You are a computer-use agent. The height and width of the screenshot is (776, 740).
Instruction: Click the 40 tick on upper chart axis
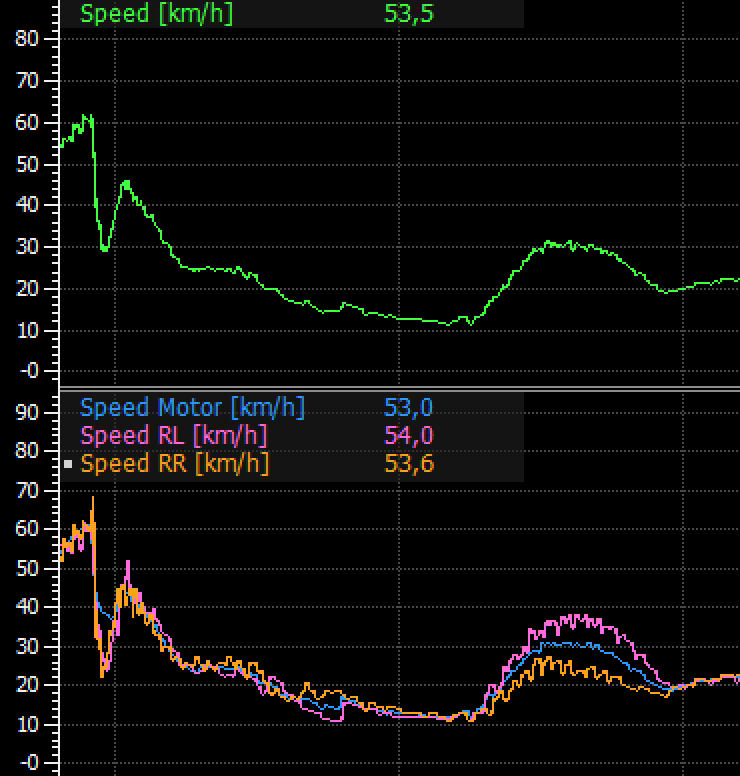click(x=27, y=205)
